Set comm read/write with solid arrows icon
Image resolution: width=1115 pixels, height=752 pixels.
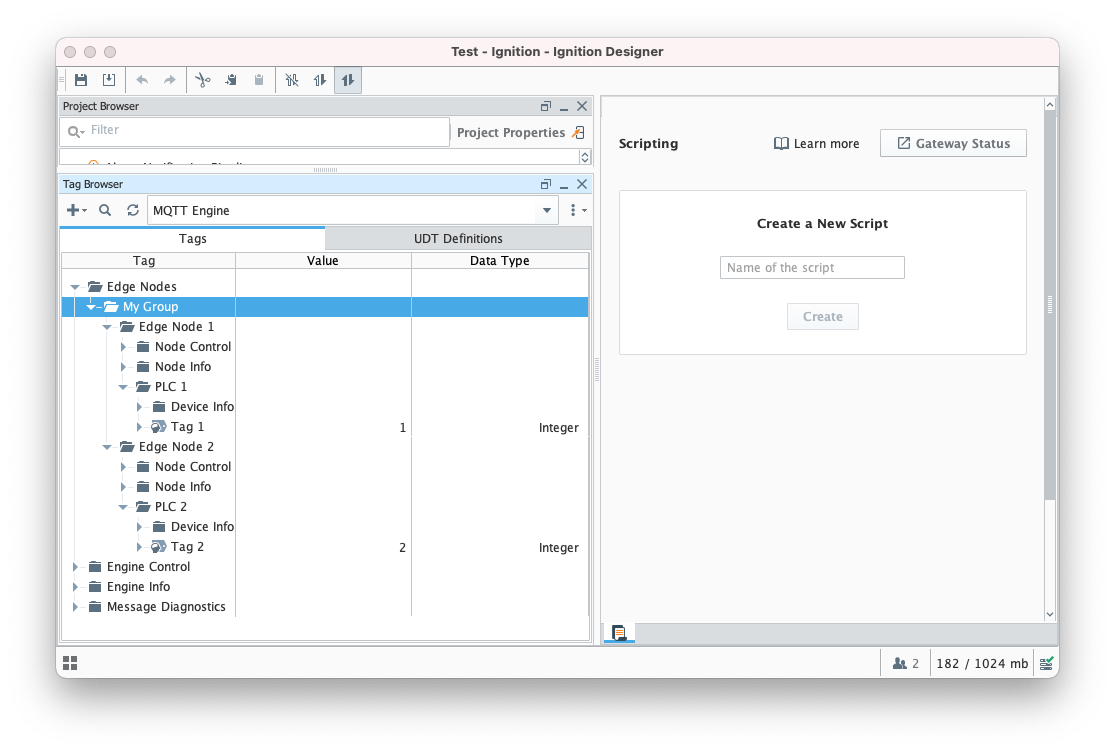348,80
